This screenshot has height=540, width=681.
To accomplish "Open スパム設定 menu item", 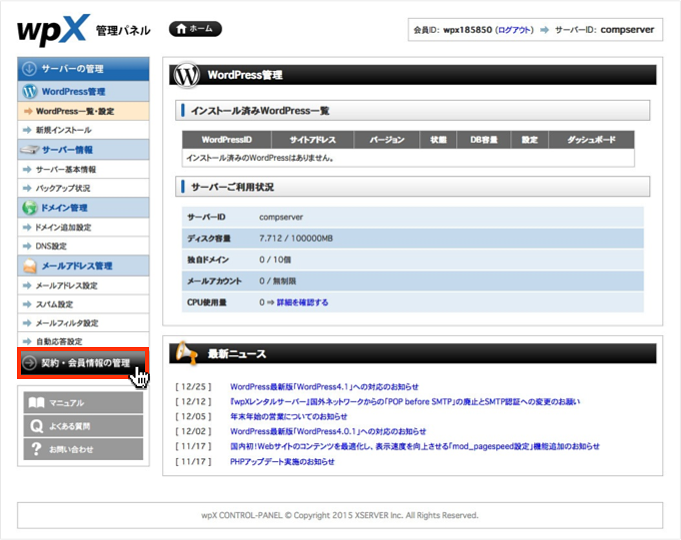I will [83, 304].
